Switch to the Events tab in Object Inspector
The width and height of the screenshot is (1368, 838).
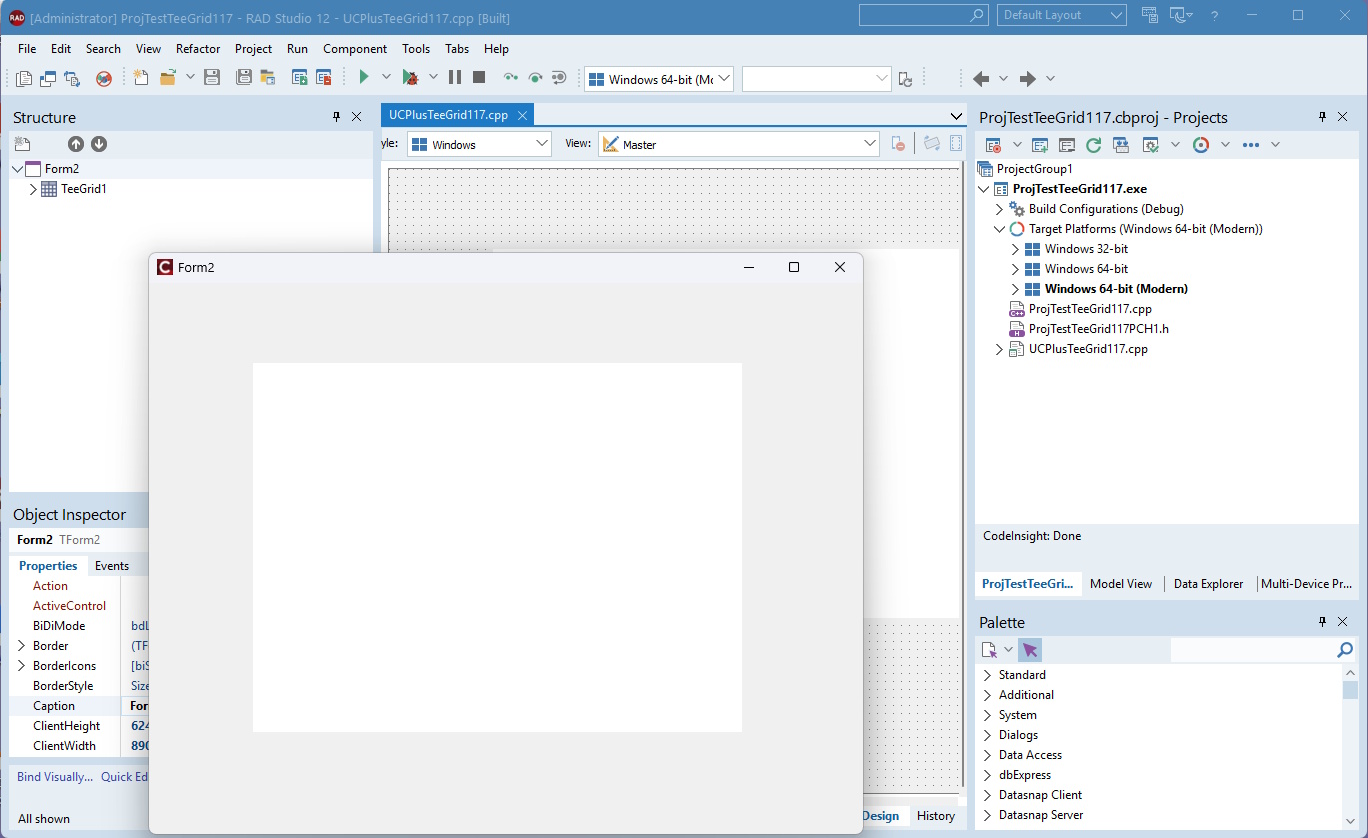click(x=112, y=565)
